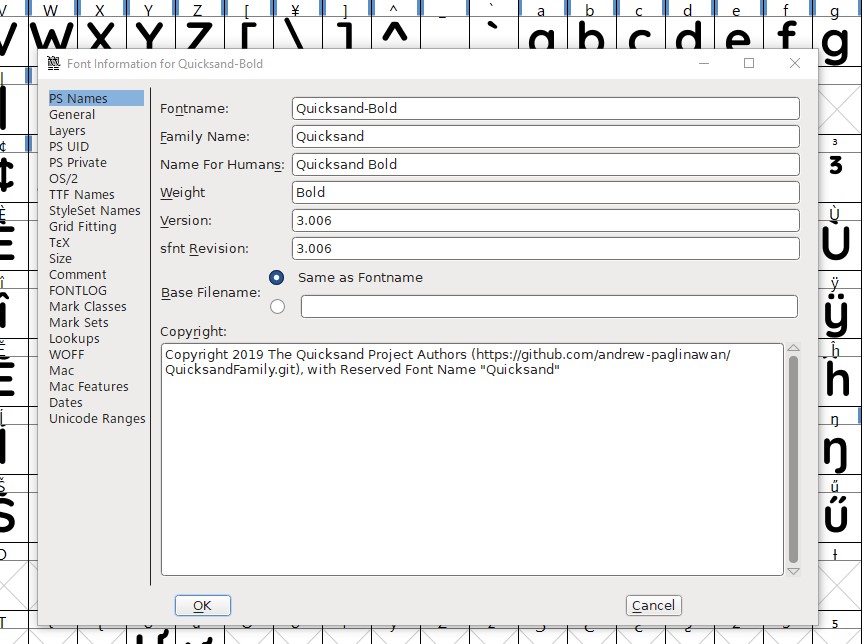Go to the Lookups section
This screenshot has width=862, height=644.
(74, 338)
